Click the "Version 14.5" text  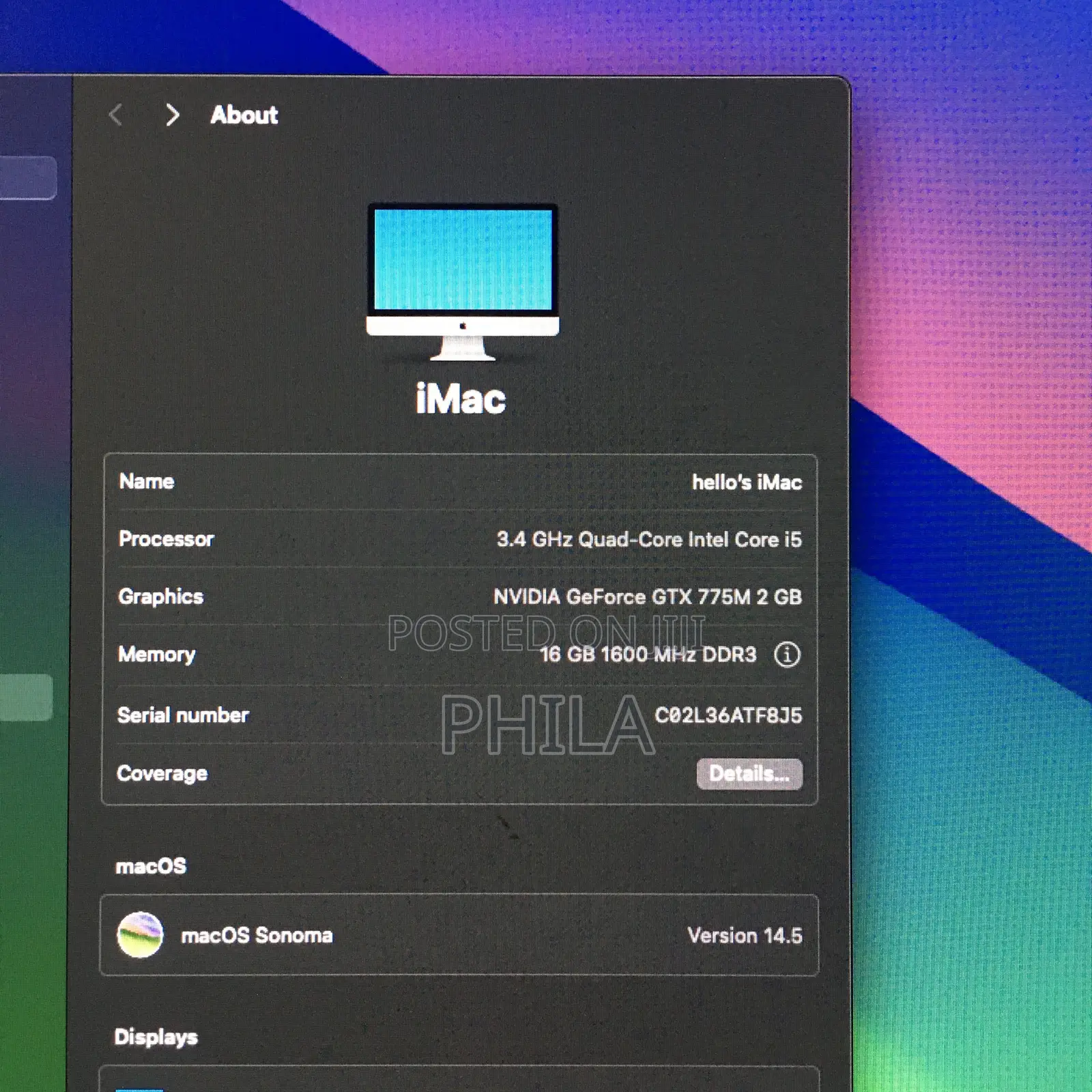coord(745,935)
